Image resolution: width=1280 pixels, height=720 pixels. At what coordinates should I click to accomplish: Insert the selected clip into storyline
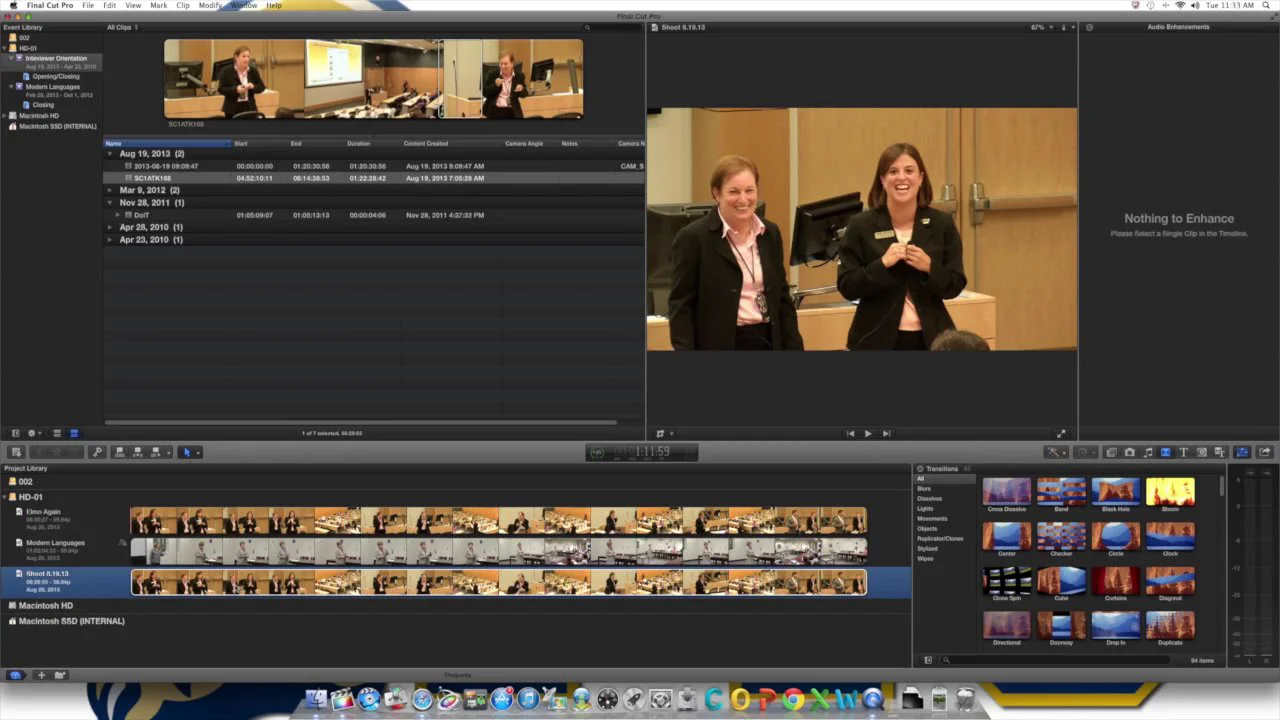(138, 452)
